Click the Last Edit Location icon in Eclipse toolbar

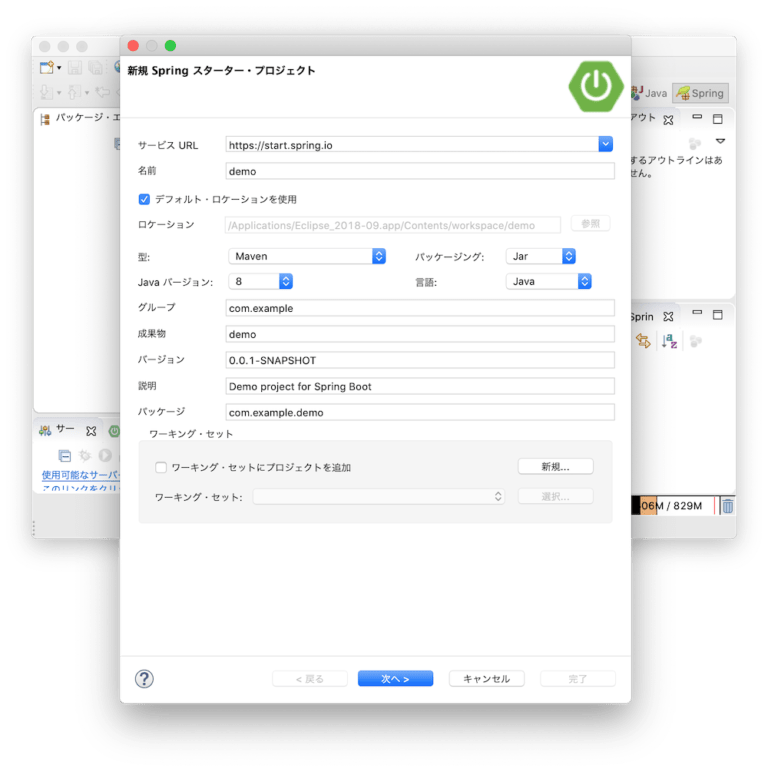(x=103, y=92)
